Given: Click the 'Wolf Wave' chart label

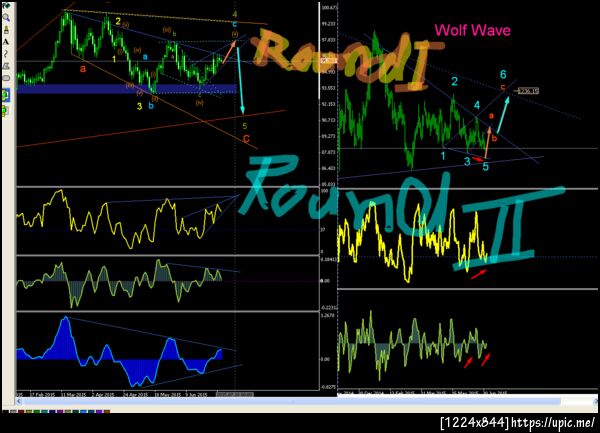Looking at the screenshot, I should click(473, 30).
